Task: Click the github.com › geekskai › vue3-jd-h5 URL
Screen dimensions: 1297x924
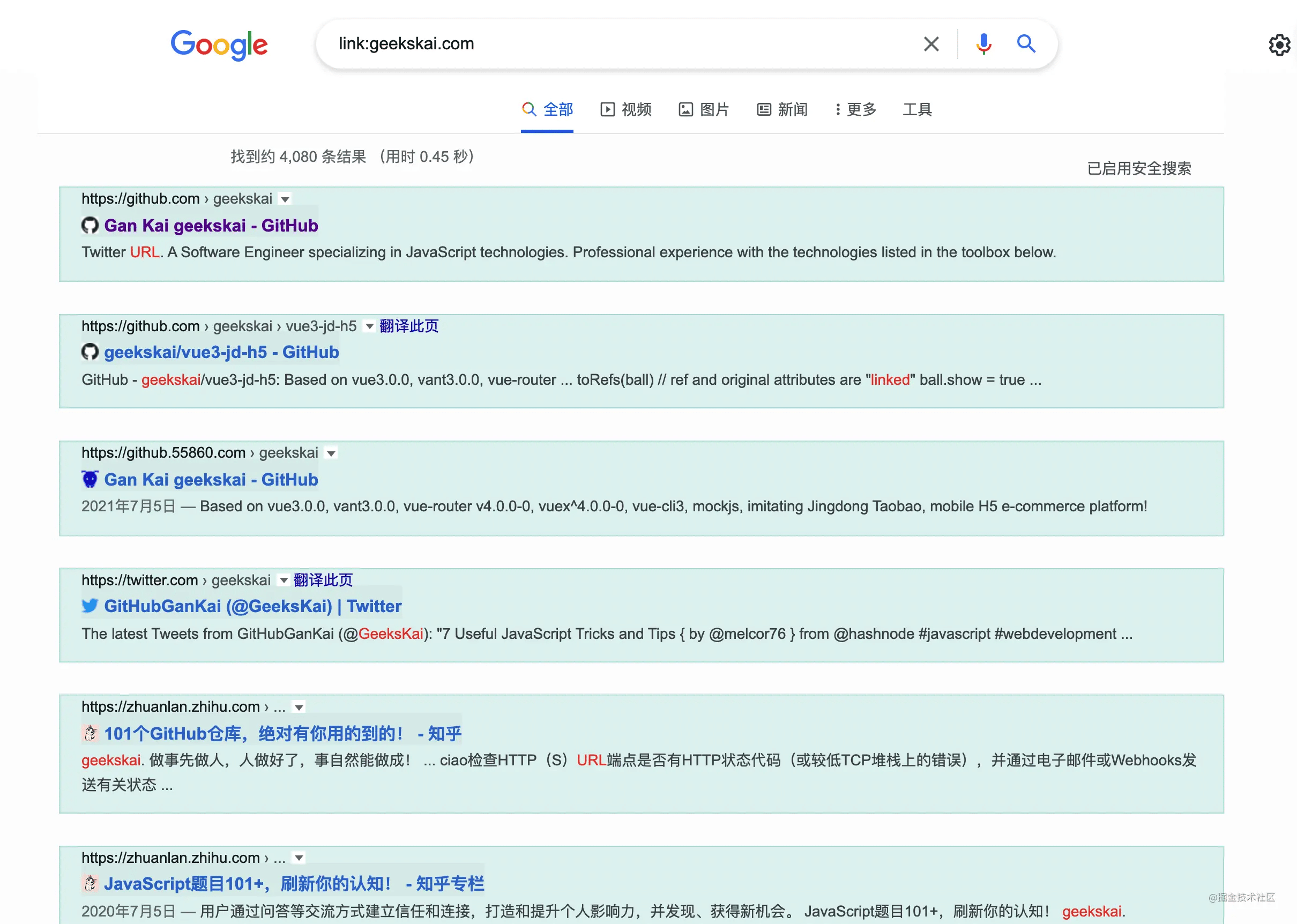Action: [x=219, y=326]
